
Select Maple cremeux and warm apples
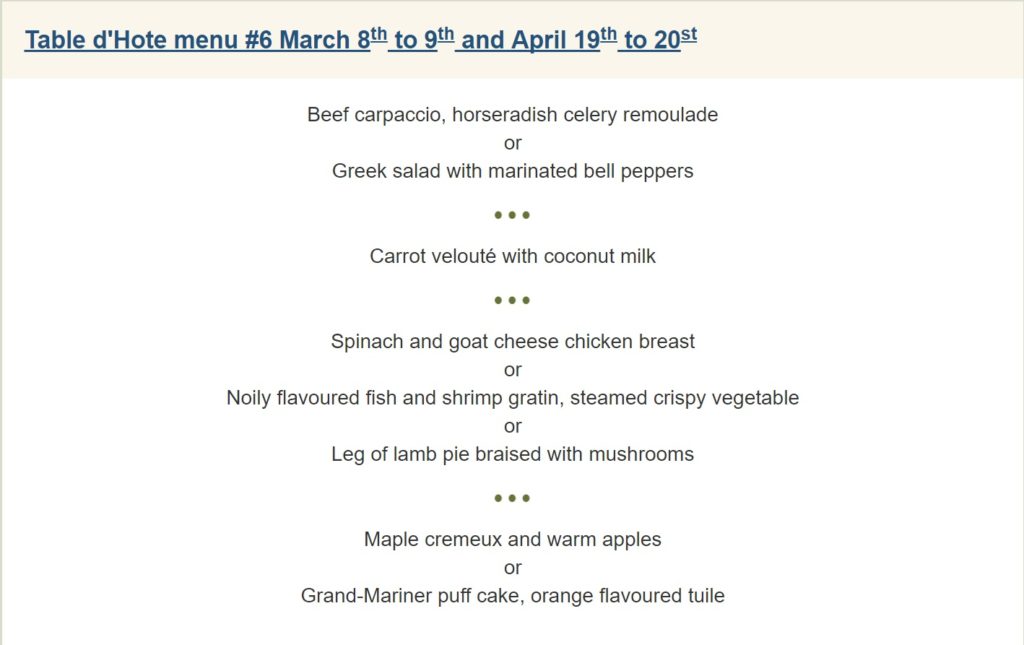tap(512, 540)
